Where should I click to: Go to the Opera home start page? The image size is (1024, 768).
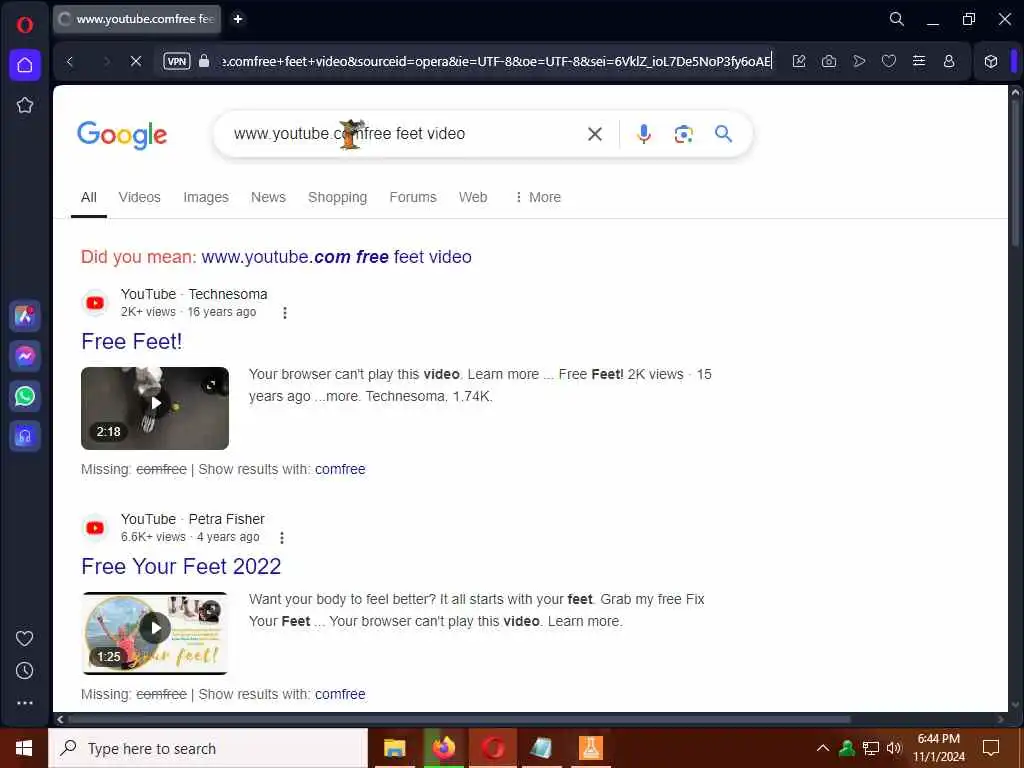25,65
